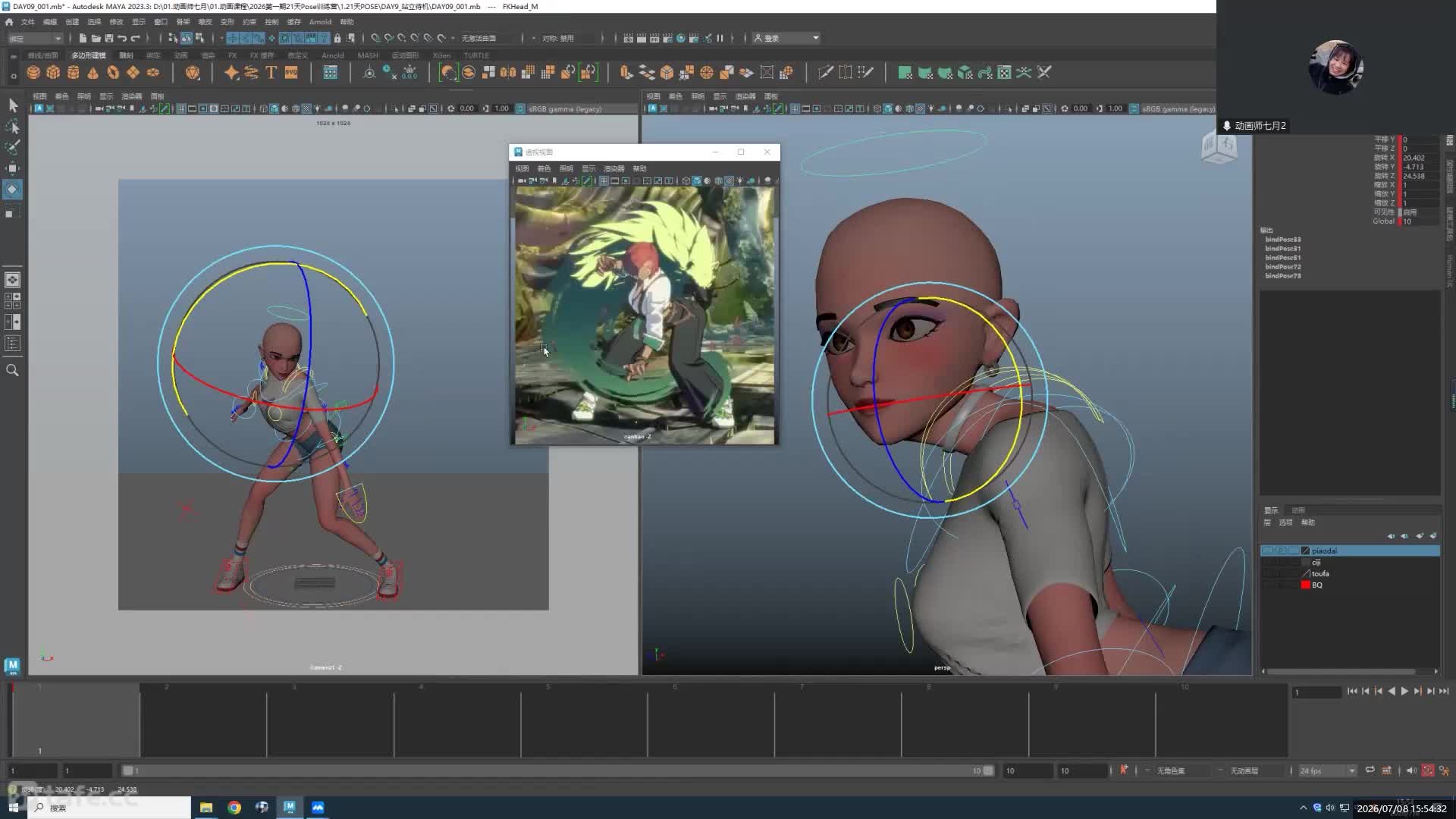Click the new scene file icon
This screenshot has width=1456, height=819.
(83, 38)
